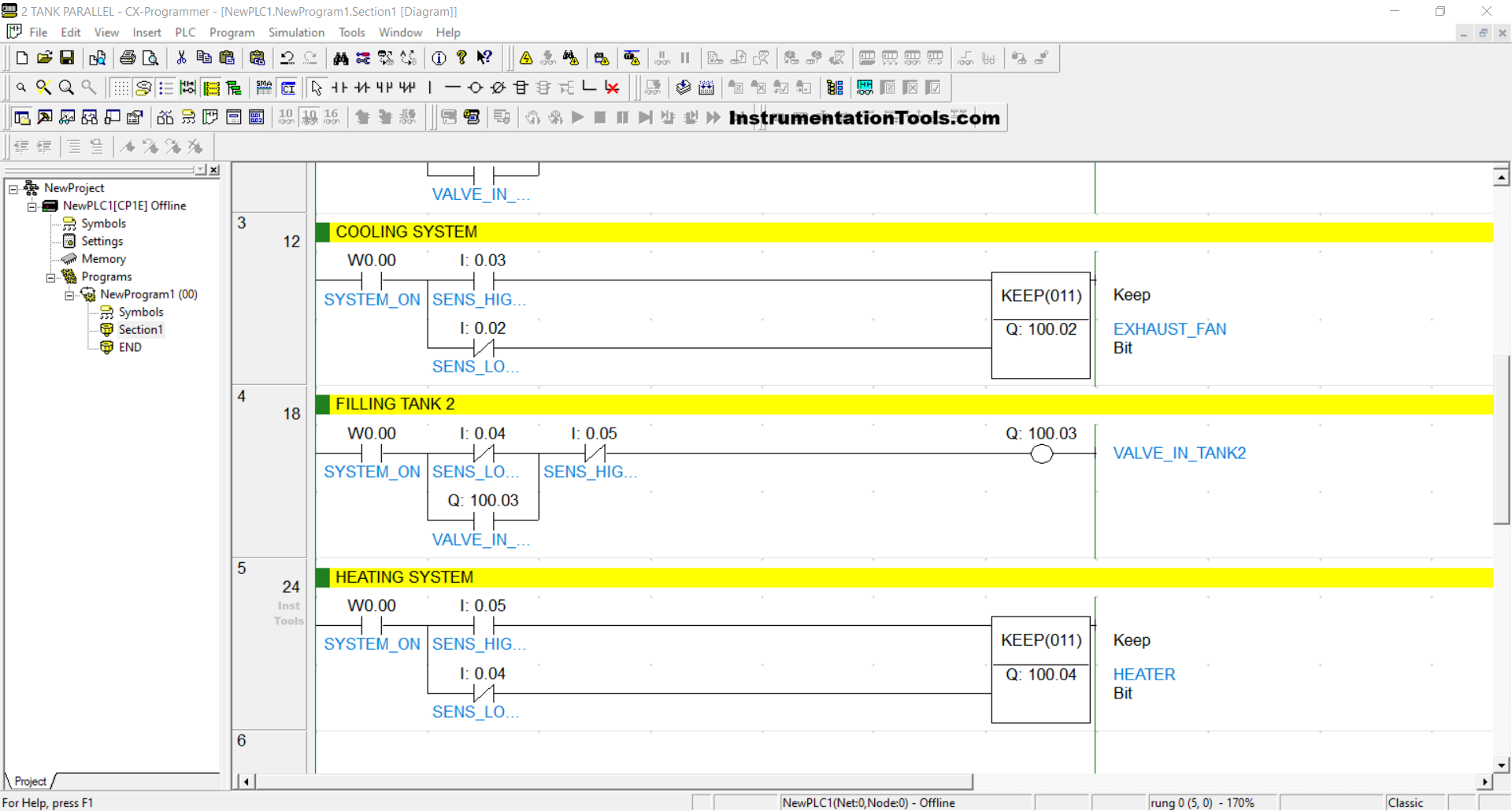Open the File menu
1512x811 pixels.
point(39,32)
